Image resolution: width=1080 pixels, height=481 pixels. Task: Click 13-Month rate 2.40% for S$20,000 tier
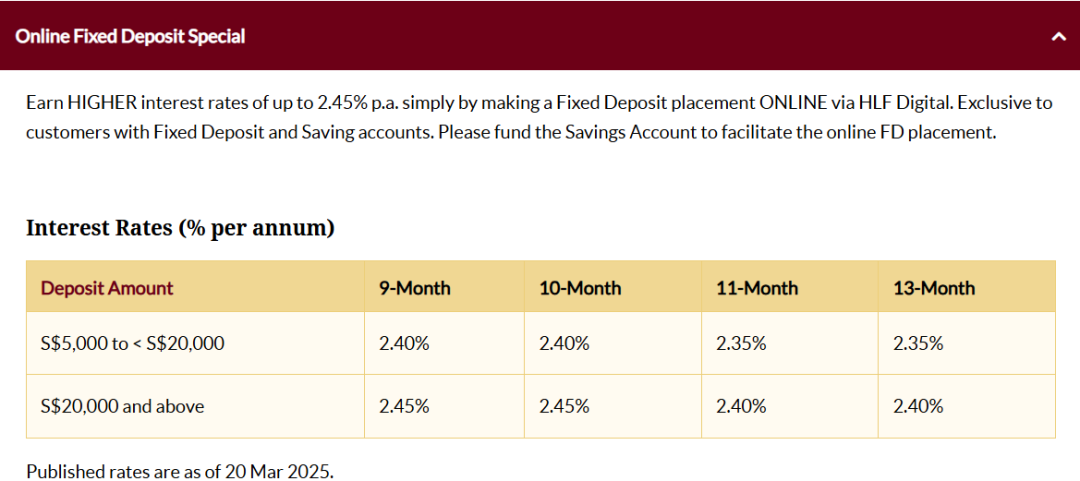pos(918,407)
